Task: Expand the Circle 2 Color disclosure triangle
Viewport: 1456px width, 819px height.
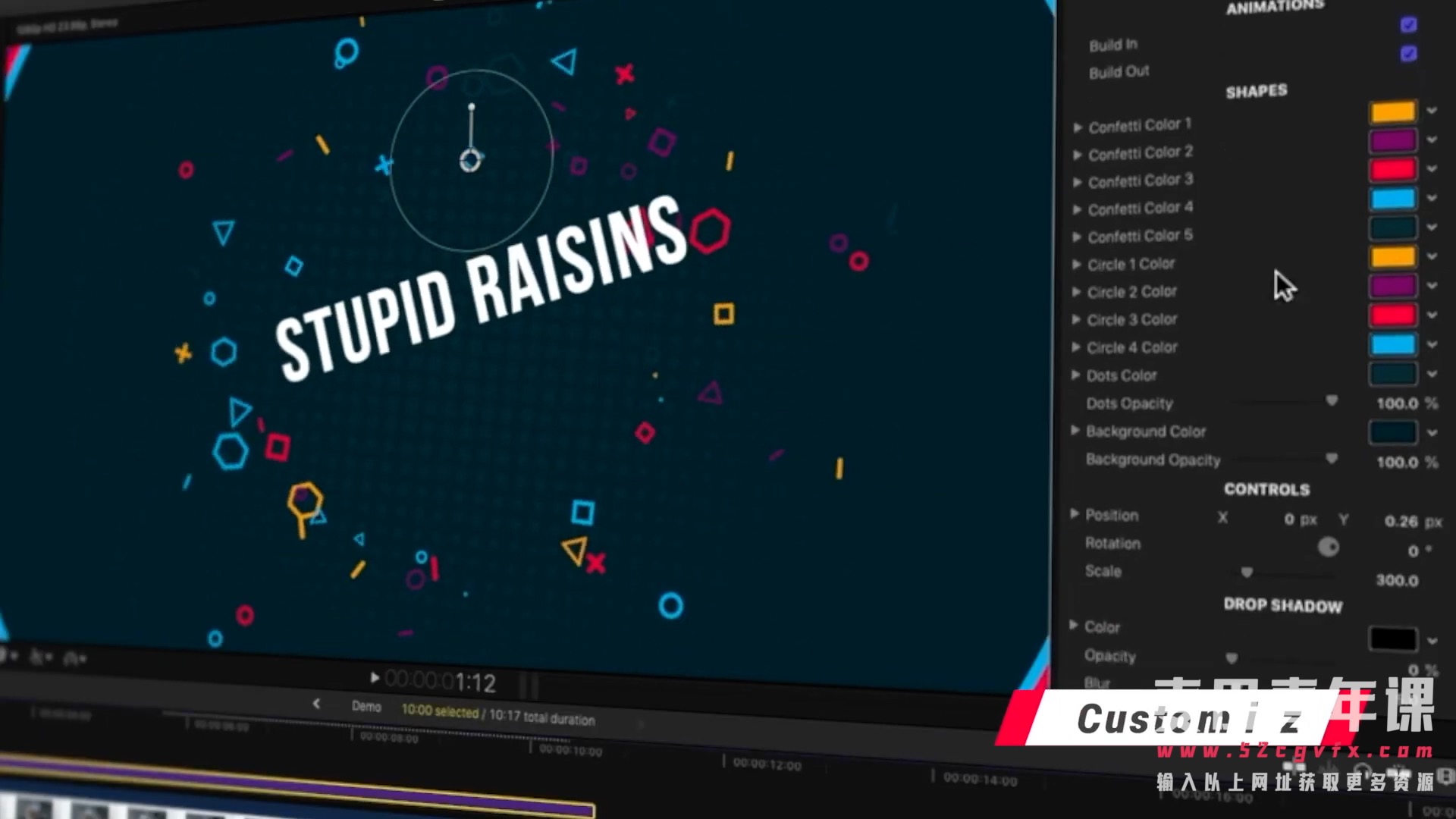Action: tap(1076, 291)
